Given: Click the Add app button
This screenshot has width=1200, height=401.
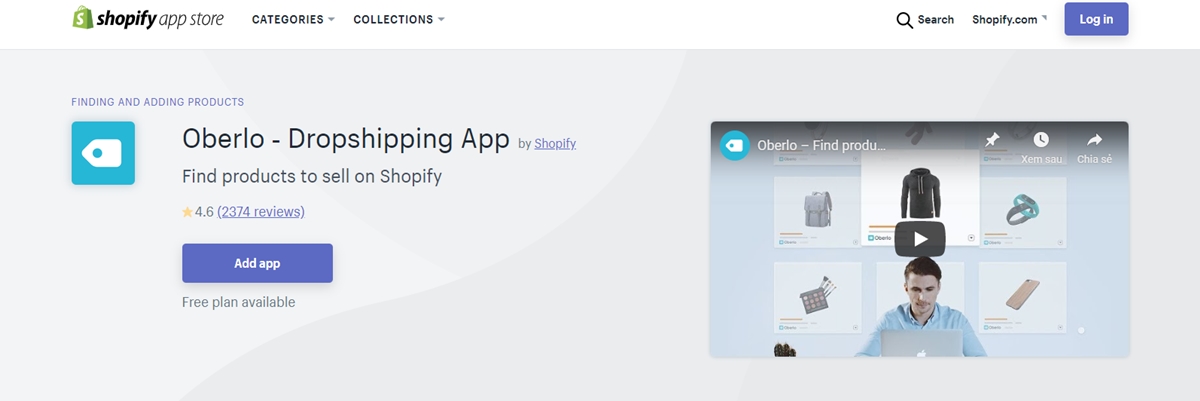Looking at the screenshot, I should 257,263.
